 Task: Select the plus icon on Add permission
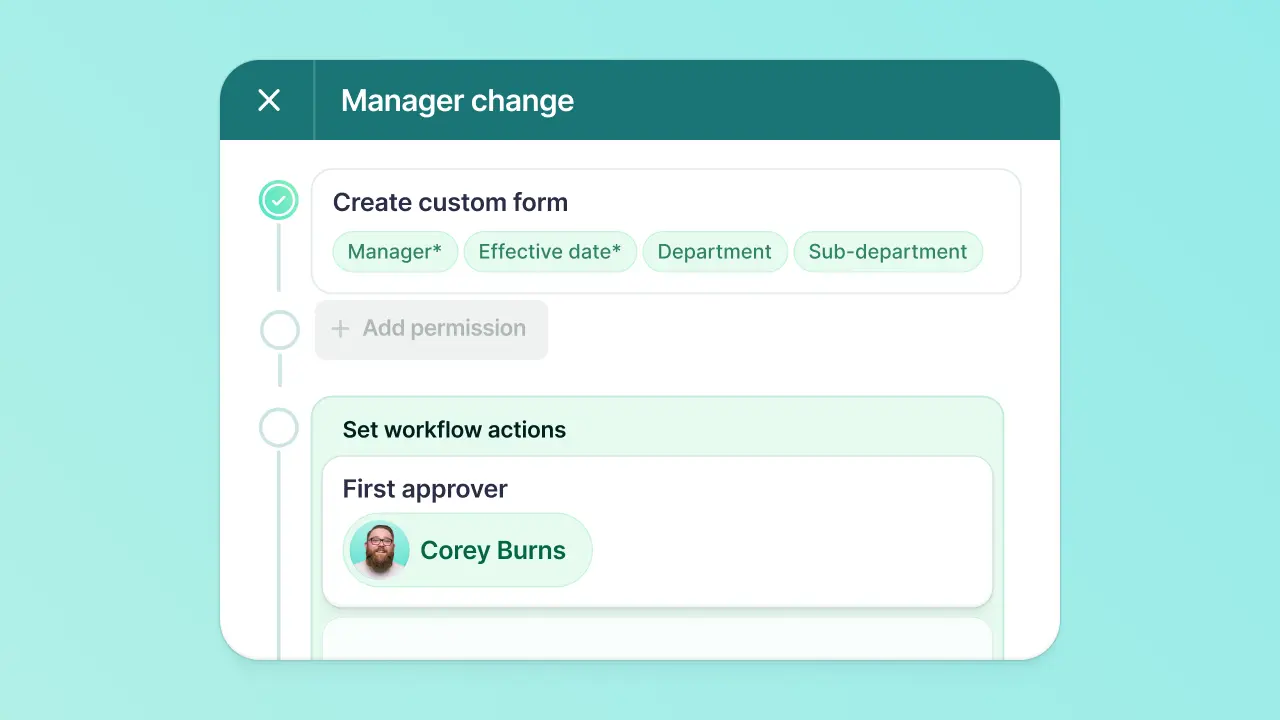[340, 328]
